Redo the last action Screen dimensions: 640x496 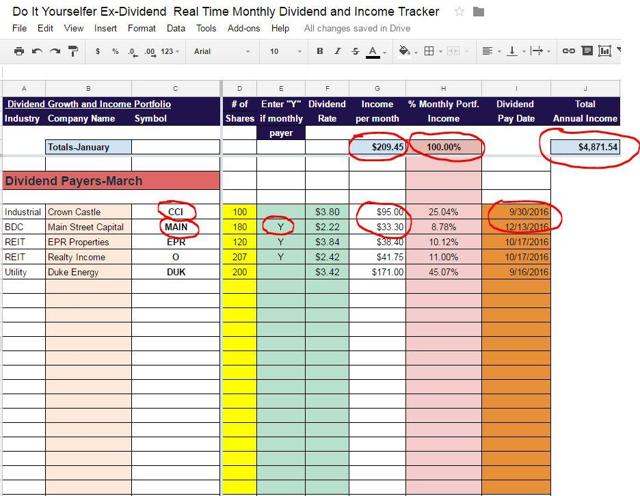[55, 51]
